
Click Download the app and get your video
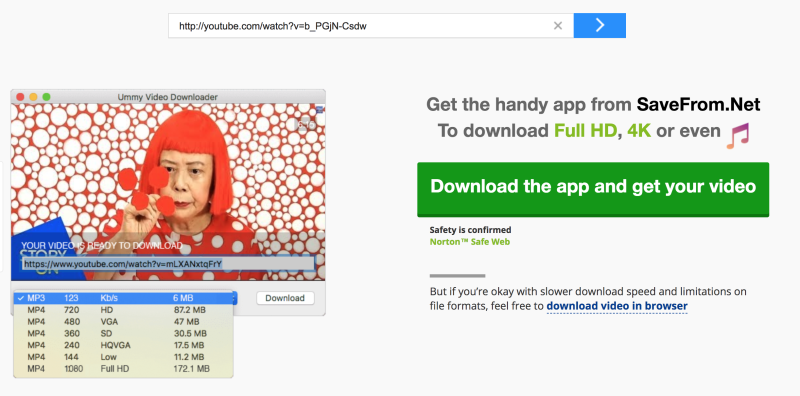(x=593, y=189)
